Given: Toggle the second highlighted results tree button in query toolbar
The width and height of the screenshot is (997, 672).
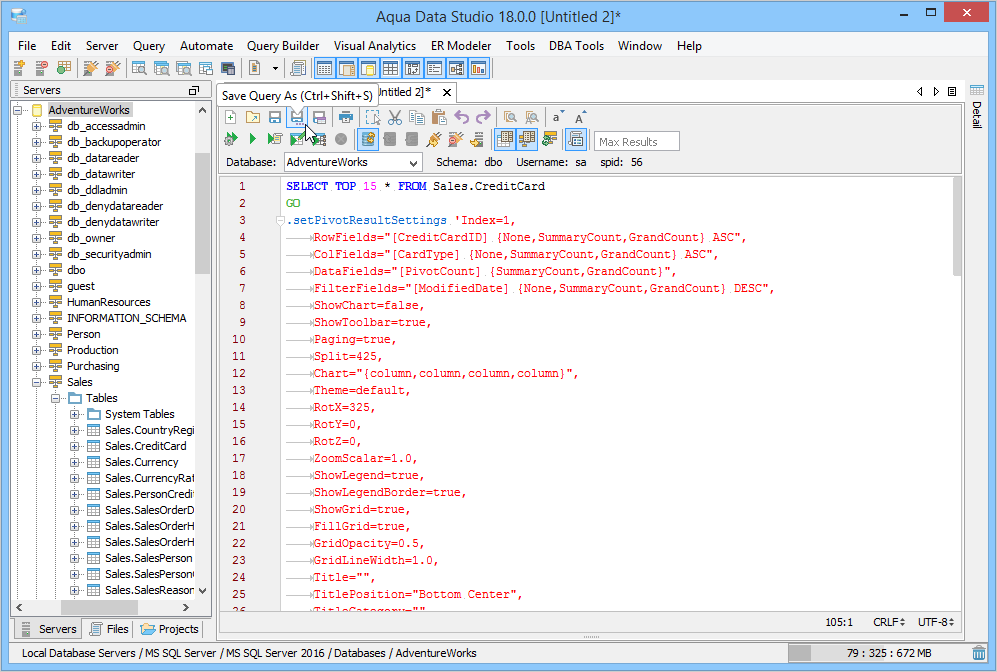Looking at the screenshot, I should click(x=527, y=139).
